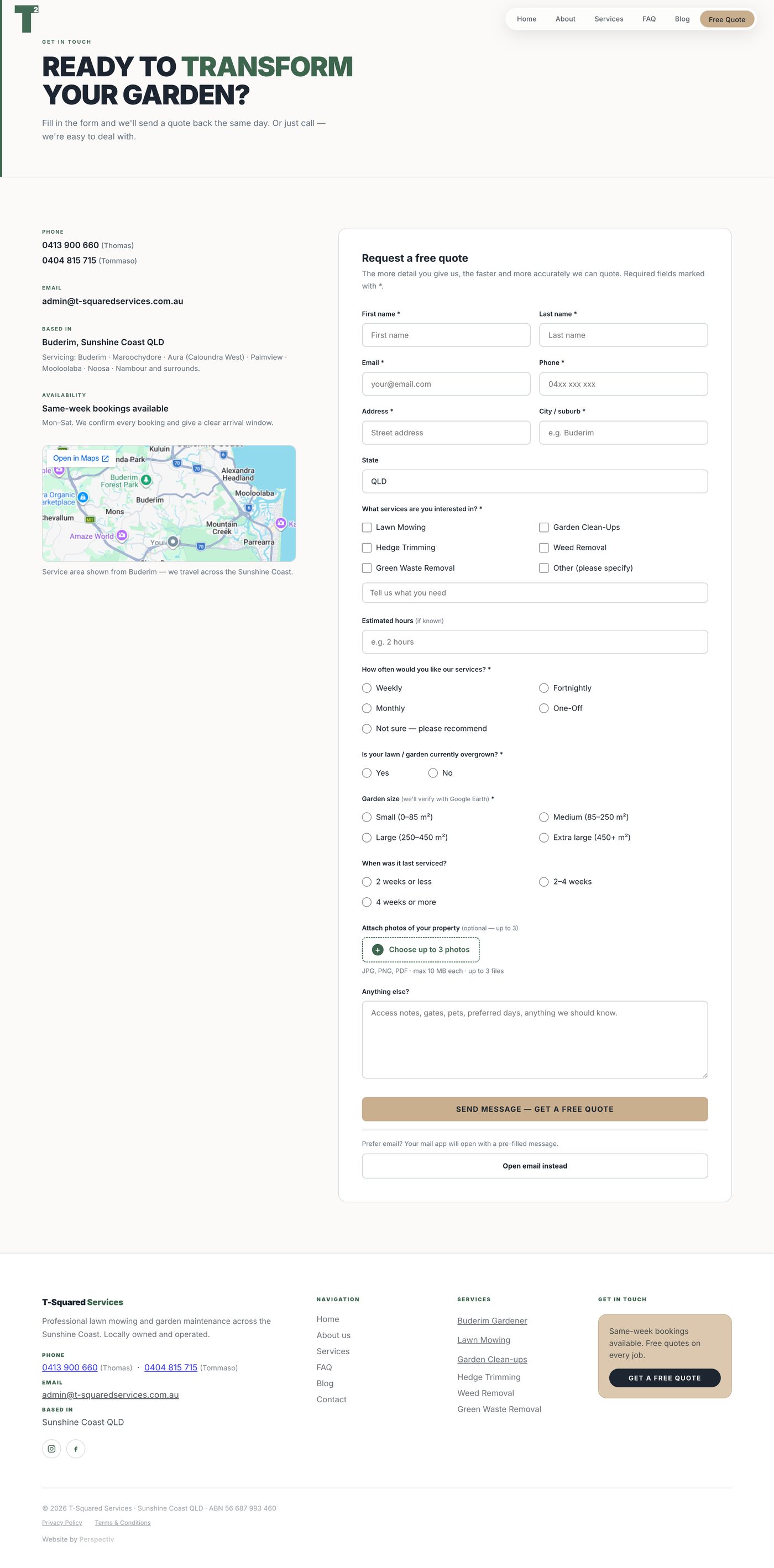The image size is (774, 1568).
Task: Click the external link icon beside Open in Maps
Action: point(106,459)
